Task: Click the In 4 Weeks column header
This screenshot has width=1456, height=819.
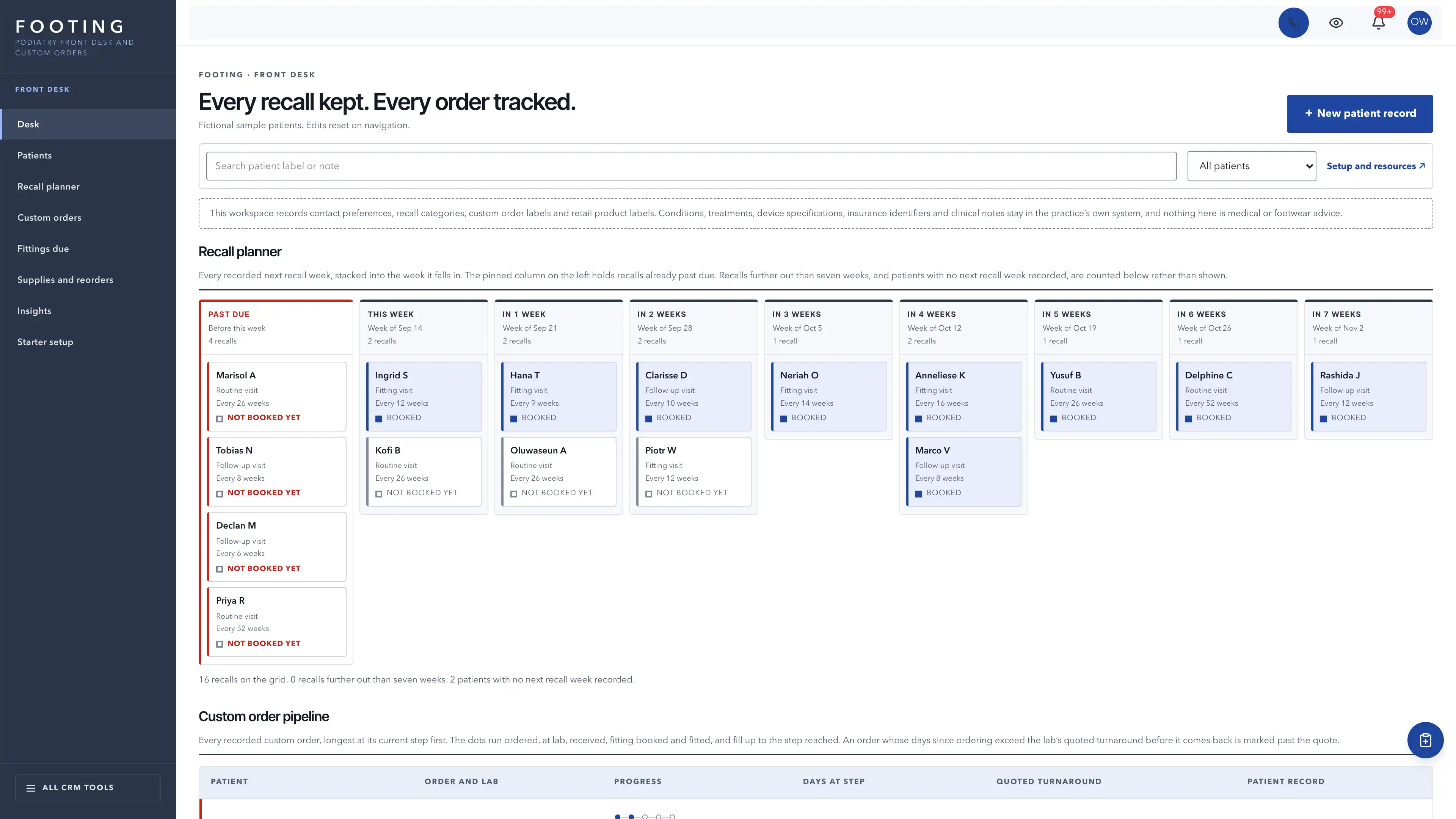Action: [x=932, y=314]
